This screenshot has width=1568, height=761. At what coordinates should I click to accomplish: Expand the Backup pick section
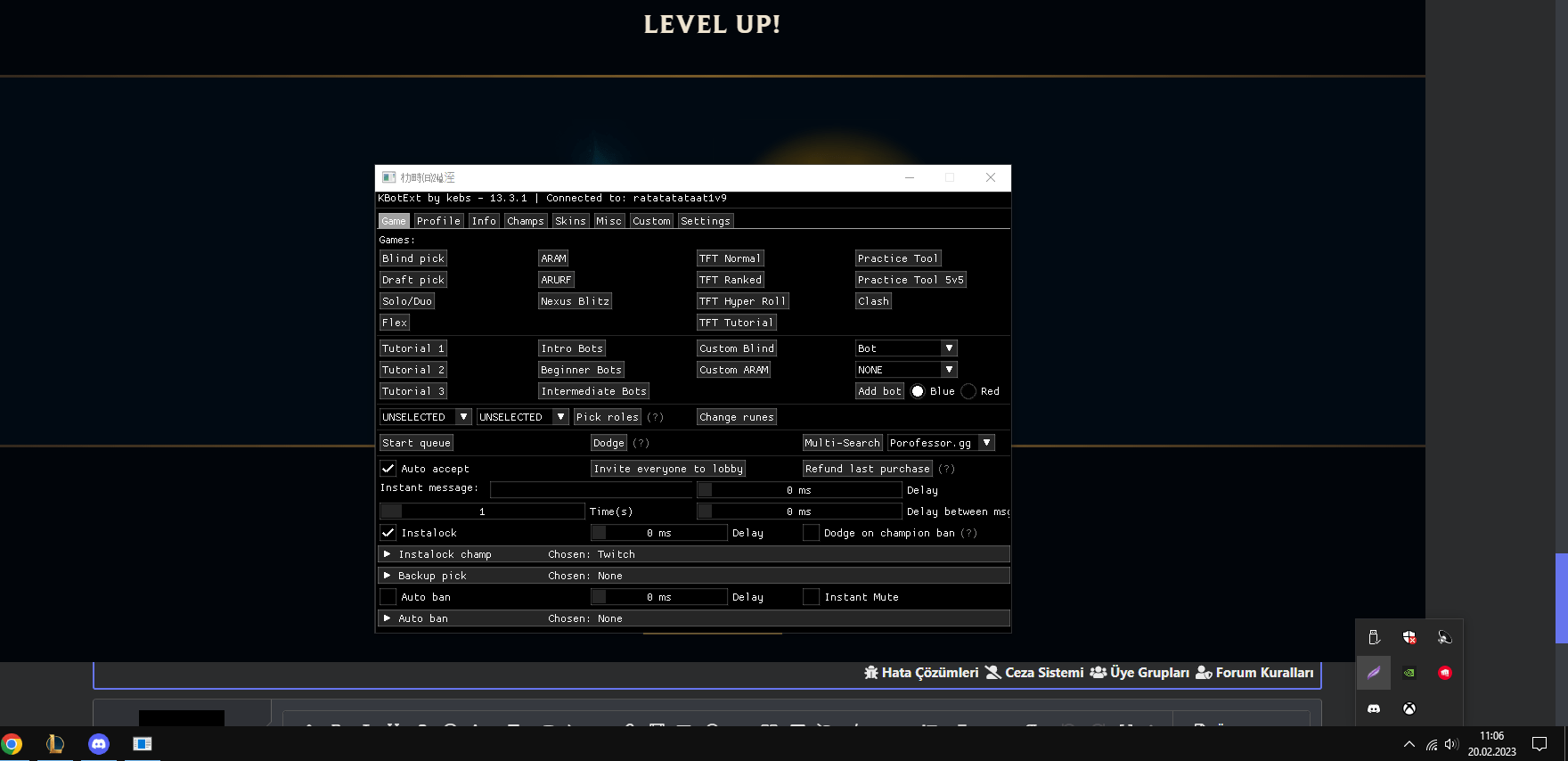(x=694, y=576)
